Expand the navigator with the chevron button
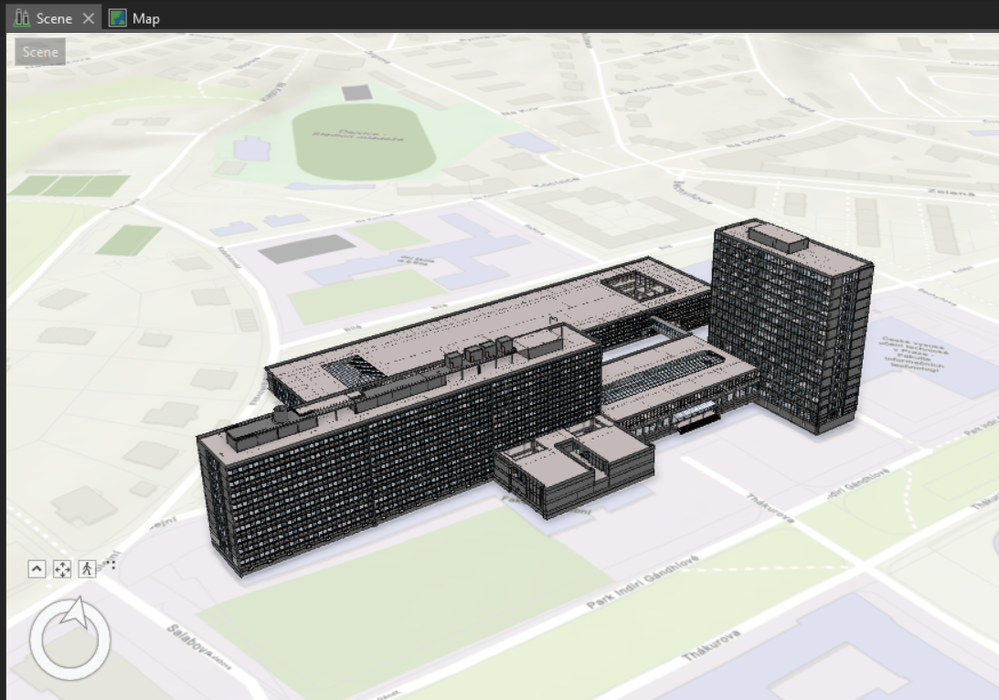Image resolution: width=999 pixels, height=700 pixels. 37,569
